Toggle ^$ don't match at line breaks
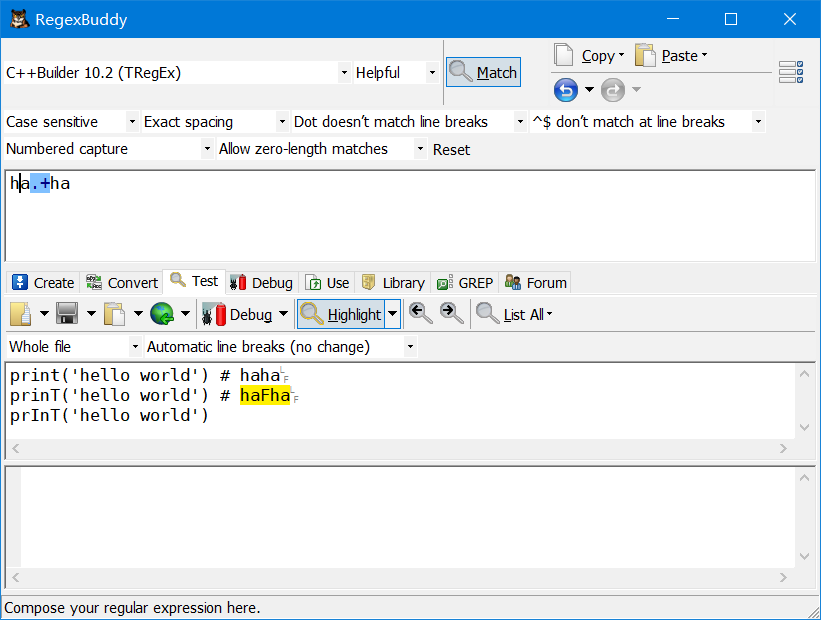 [647, 122]
